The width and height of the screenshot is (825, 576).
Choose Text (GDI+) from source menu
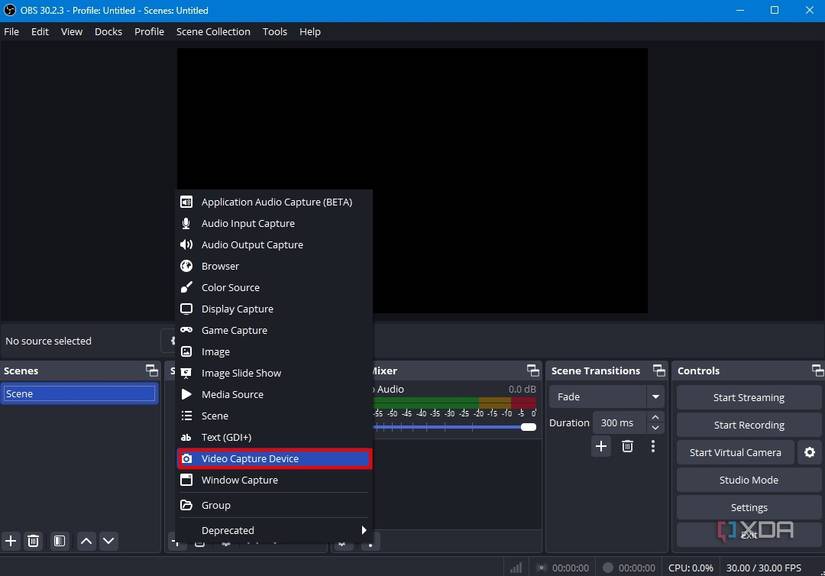click(x=275, y=437)
